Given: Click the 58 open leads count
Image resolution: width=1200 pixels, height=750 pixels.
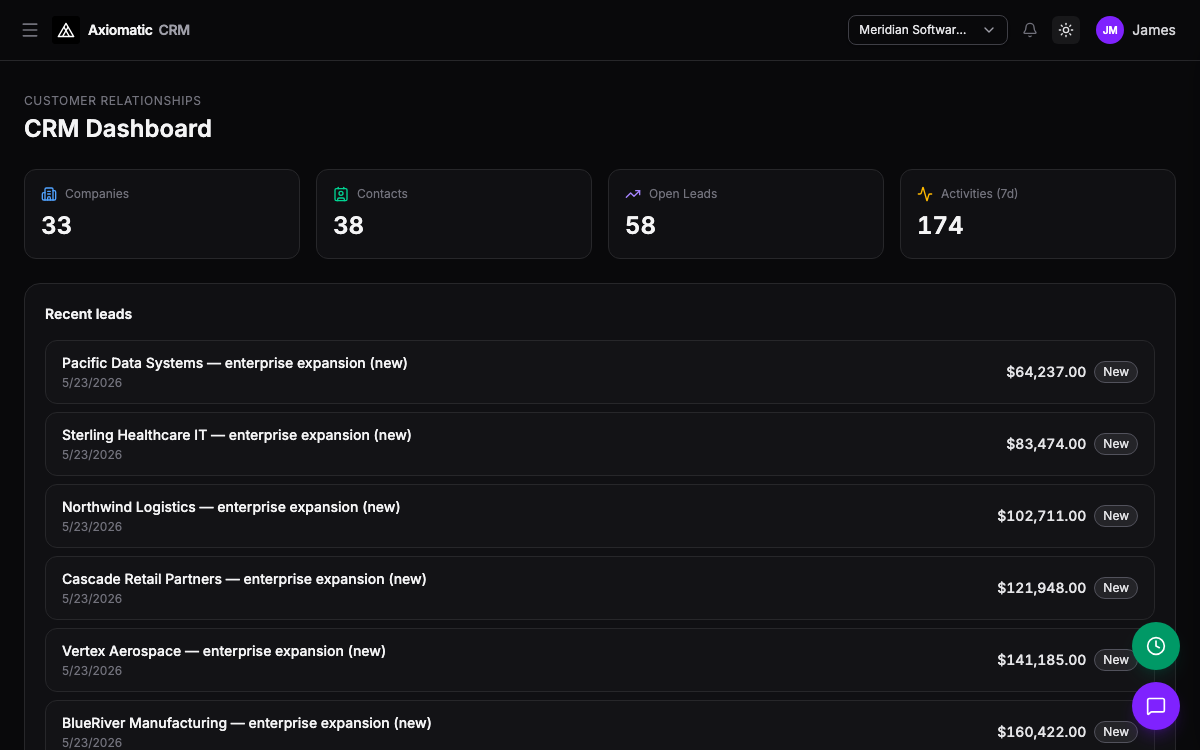Looking at the screenshot, I should [640, 226].
